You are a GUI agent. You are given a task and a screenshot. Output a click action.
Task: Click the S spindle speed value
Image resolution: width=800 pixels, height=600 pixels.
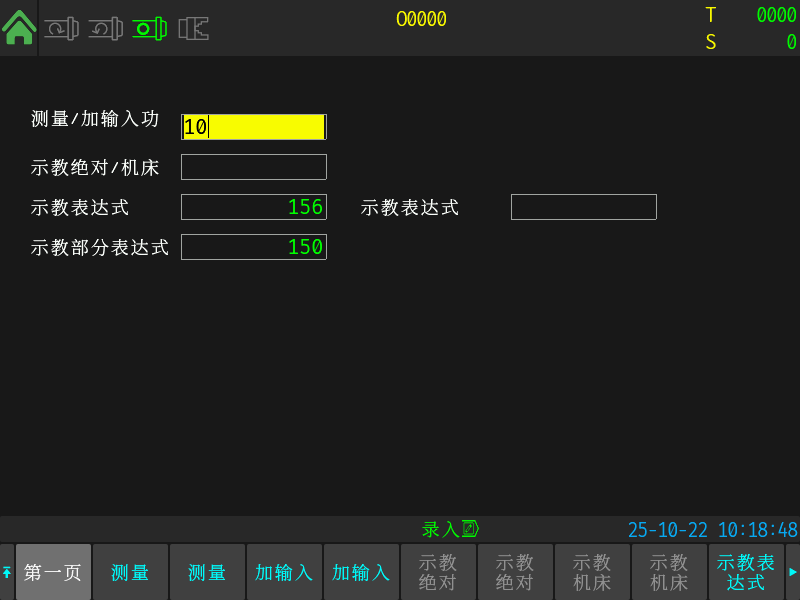pos(790,42)
